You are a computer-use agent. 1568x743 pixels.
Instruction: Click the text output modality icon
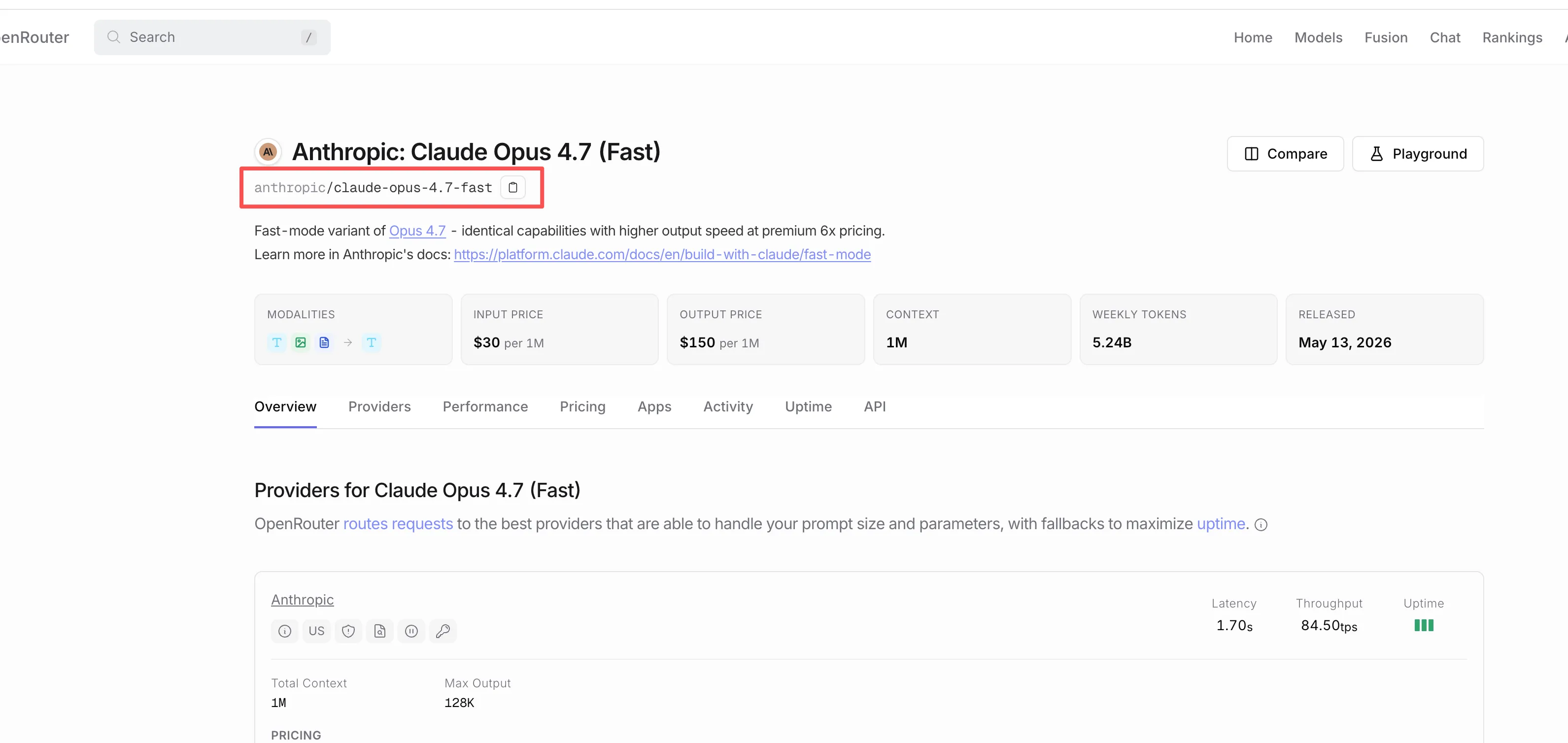[x=372, y=342]
